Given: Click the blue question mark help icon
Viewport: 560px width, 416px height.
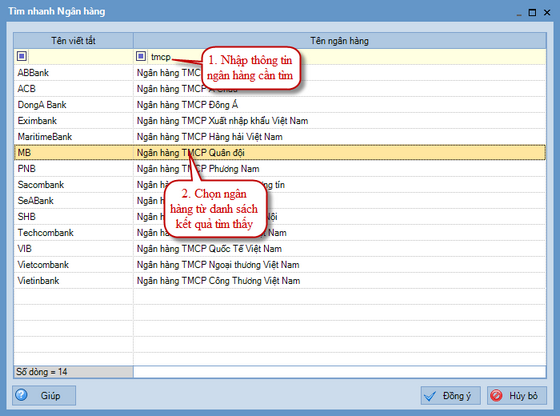Looking at the screenshot, I should point(21,395).
